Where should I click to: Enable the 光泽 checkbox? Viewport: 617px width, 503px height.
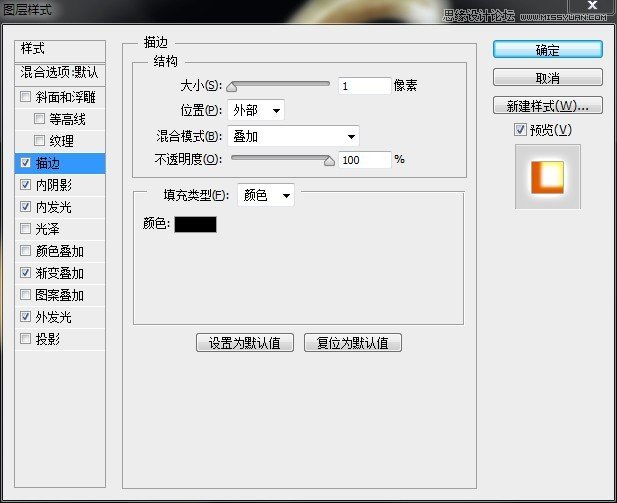click(25, 228)
